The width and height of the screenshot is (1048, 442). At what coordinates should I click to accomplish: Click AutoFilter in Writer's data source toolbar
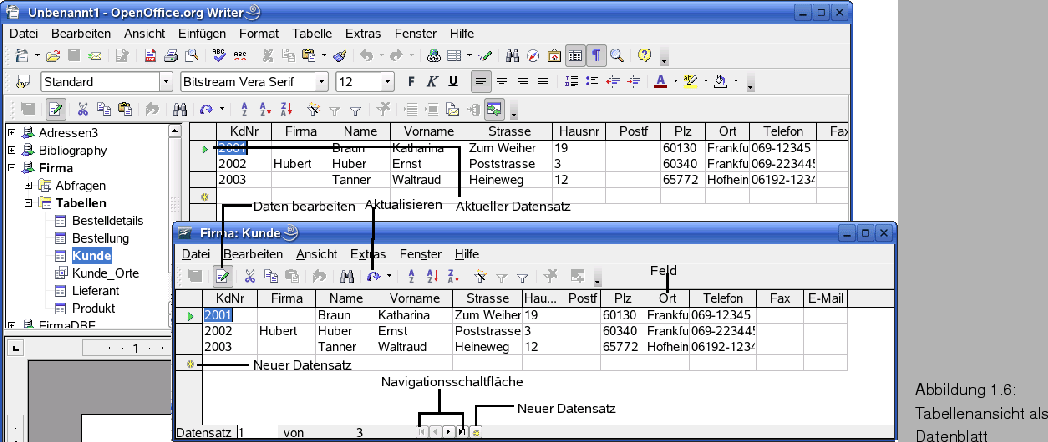[x=314, y=108]
